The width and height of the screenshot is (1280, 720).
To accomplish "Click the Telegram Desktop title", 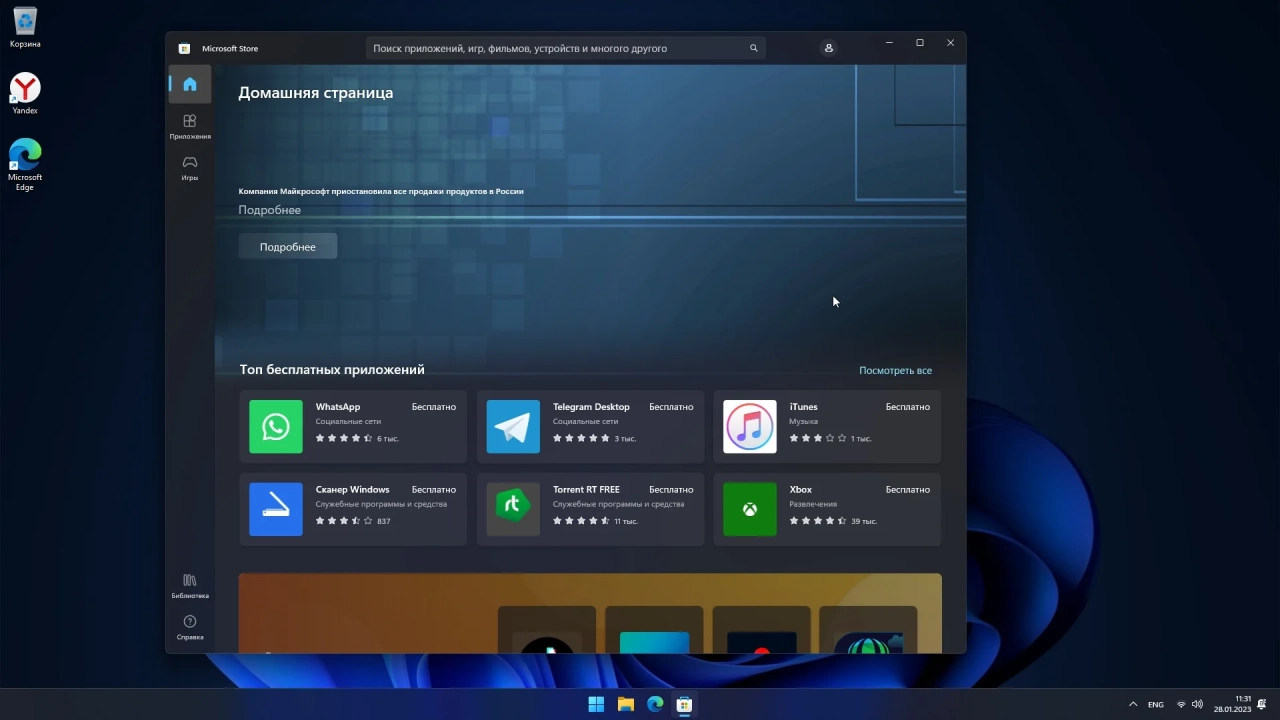I will (x=591, y=407).
